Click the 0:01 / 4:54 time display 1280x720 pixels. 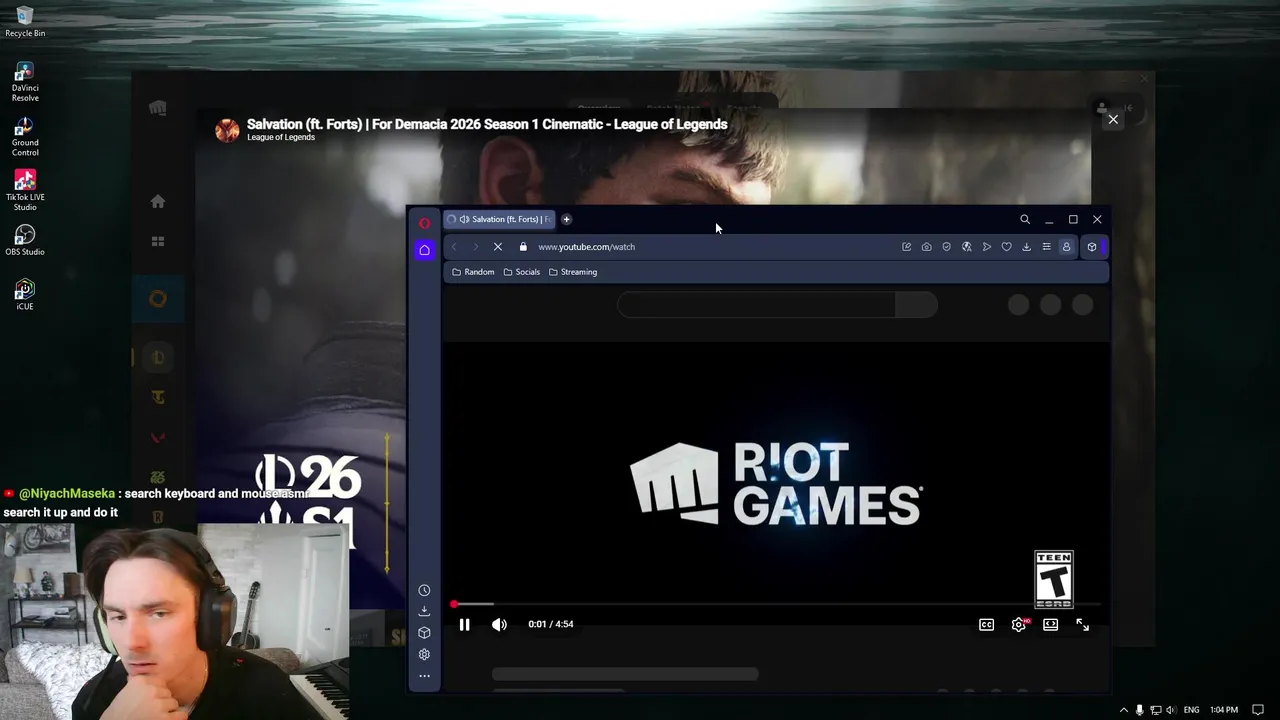551,624
